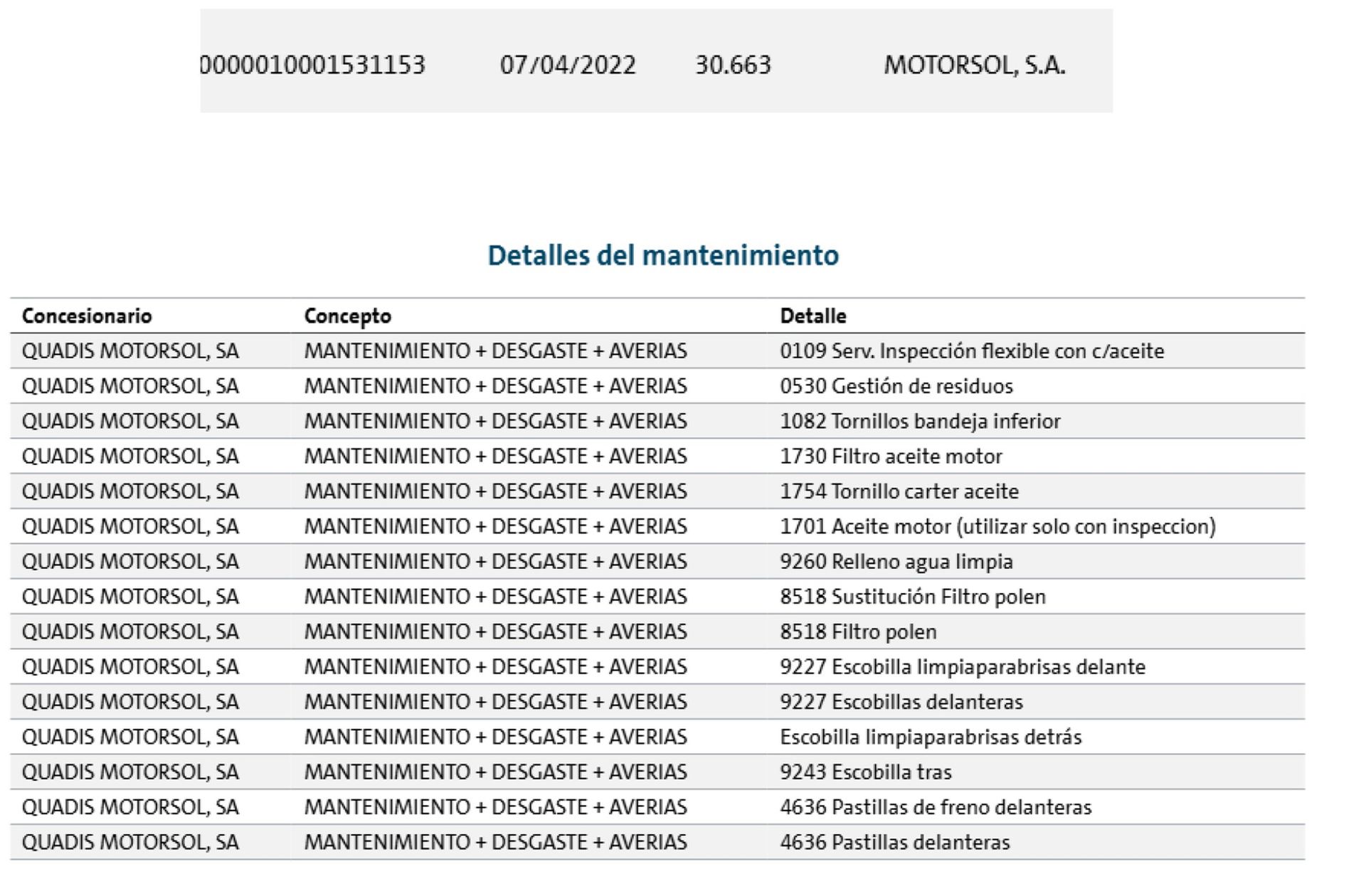The height and width of the screenshot is (896, 1366).
Task: Click the "Concepto" column header
Action: (348, 316)
